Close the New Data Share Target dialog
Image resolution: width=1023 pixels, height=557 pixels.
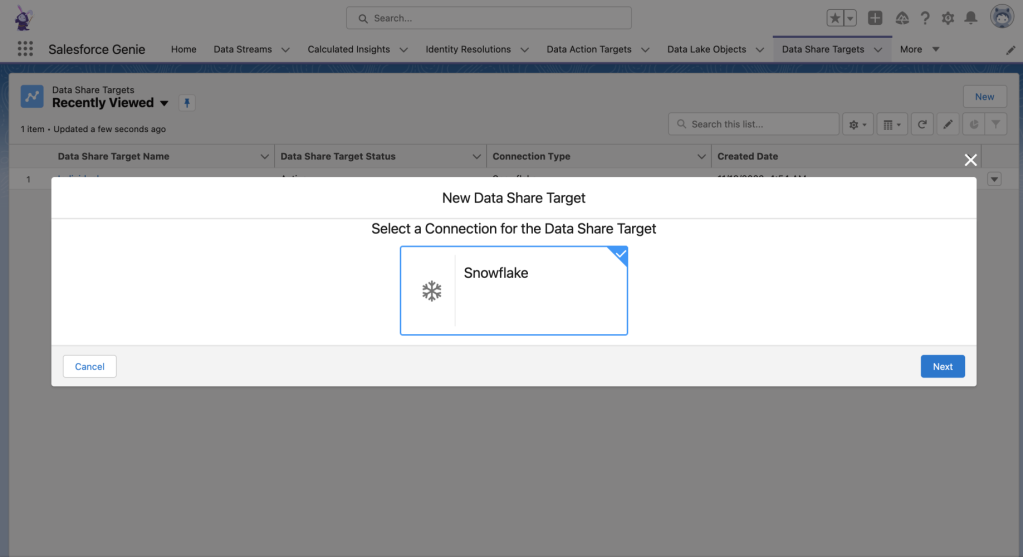[971, 160]
